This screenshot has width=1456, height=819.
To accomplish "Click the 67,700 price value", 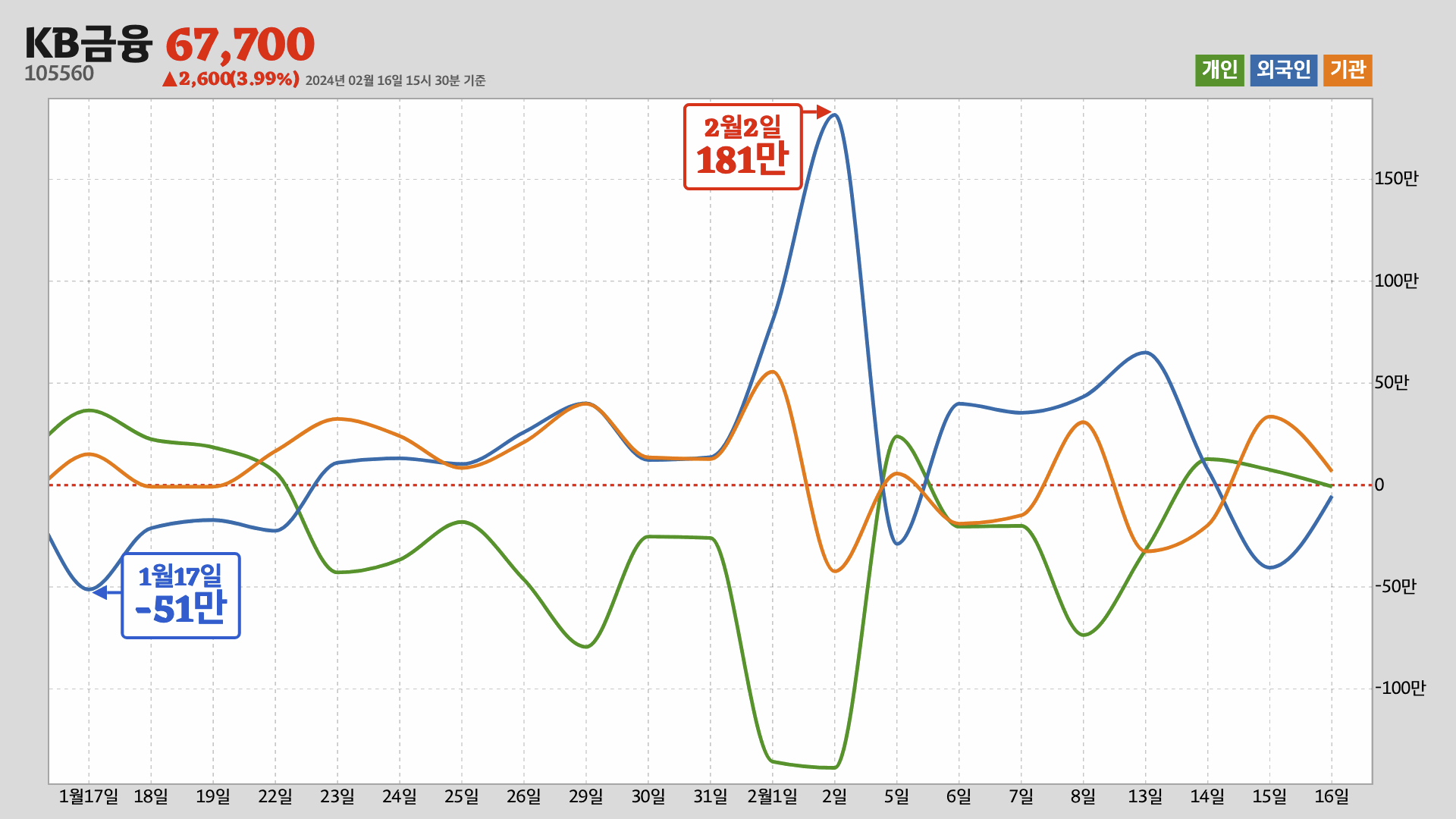I will click(240, 45).
